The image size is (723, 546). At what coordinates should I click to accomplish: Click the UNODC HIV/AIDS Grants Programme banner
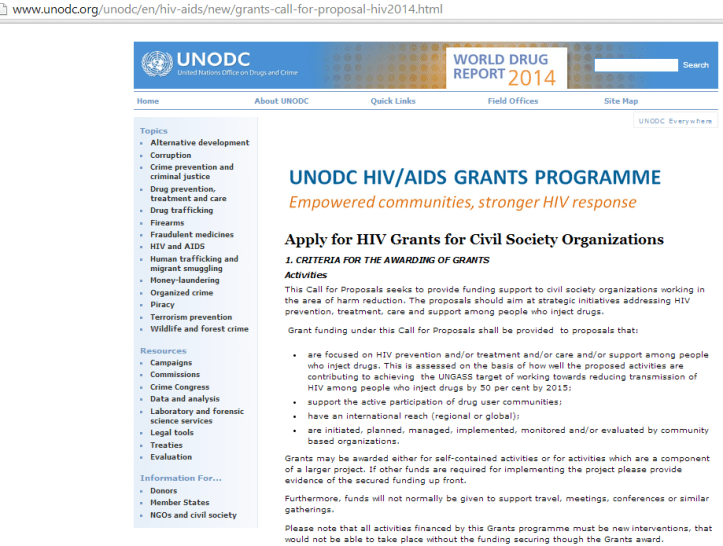[x=474, y=178]
